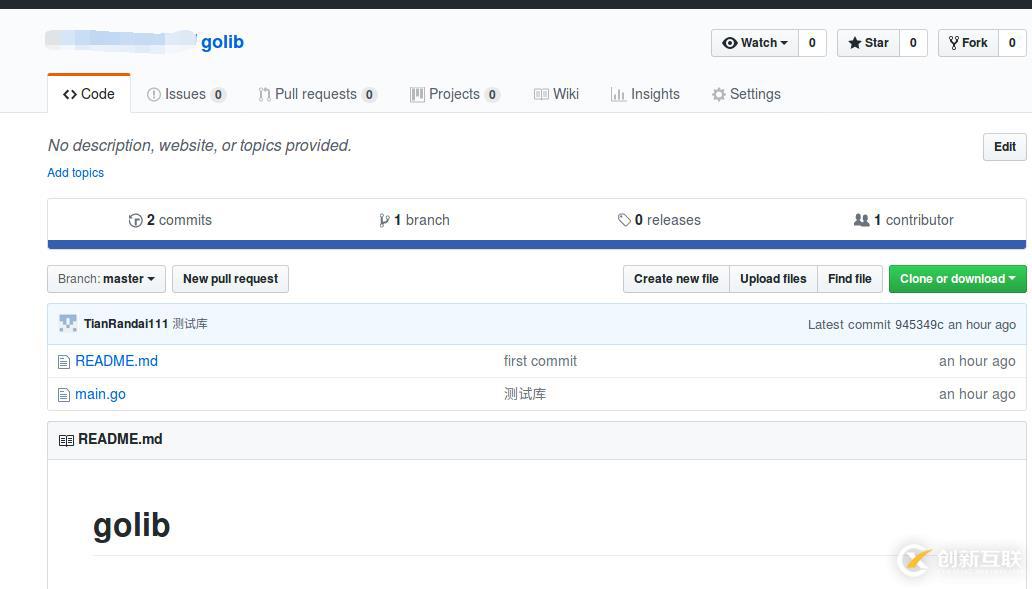Image resolution: width=1032 pixels, height=589 pixels.
Task: View the Insights tab
Action: [x=646, y=94]
